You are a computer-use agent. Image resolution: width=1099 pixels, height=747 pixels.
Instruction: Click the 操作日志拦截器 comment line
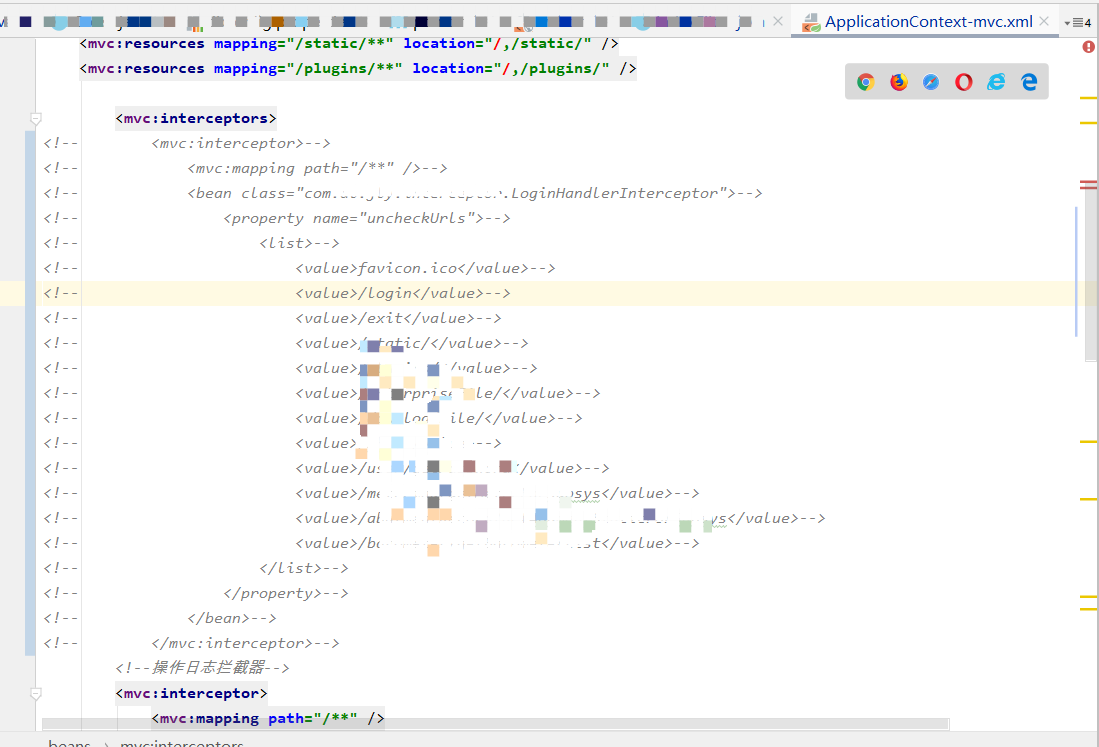(x=203, y=667)
